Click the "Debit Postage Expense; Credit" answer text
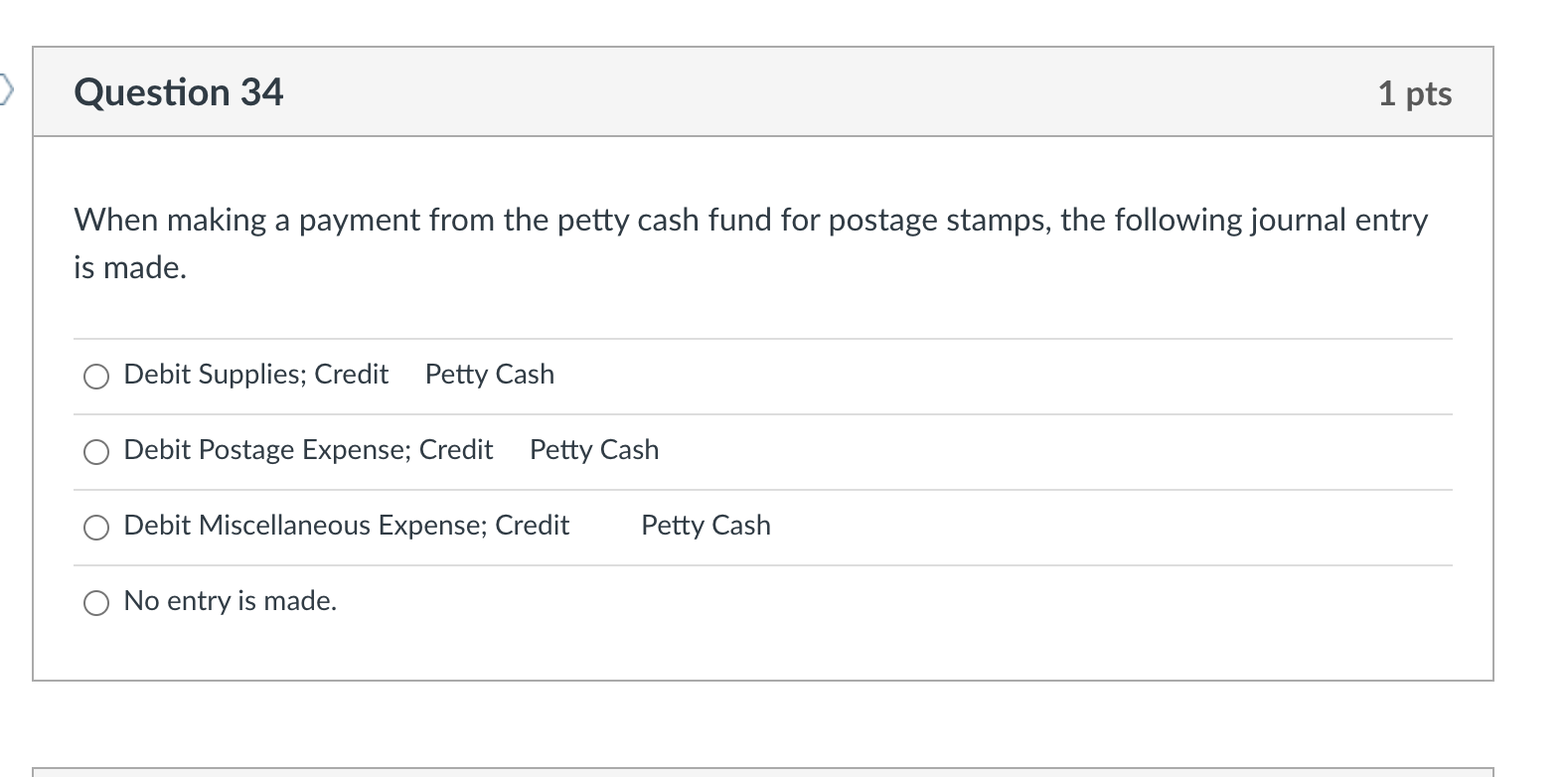1568x777 pixels. tap(308, 450)
